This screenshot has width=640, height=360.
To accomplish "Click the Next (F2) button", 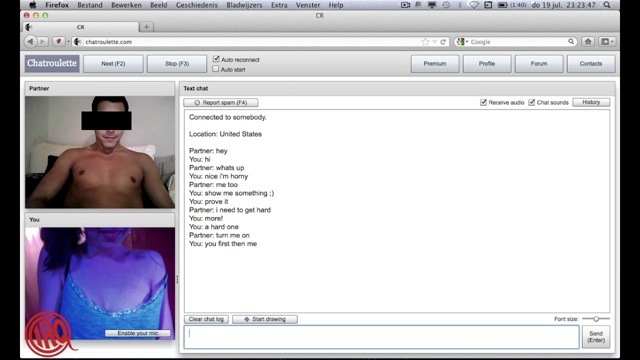I will (113, 64).
